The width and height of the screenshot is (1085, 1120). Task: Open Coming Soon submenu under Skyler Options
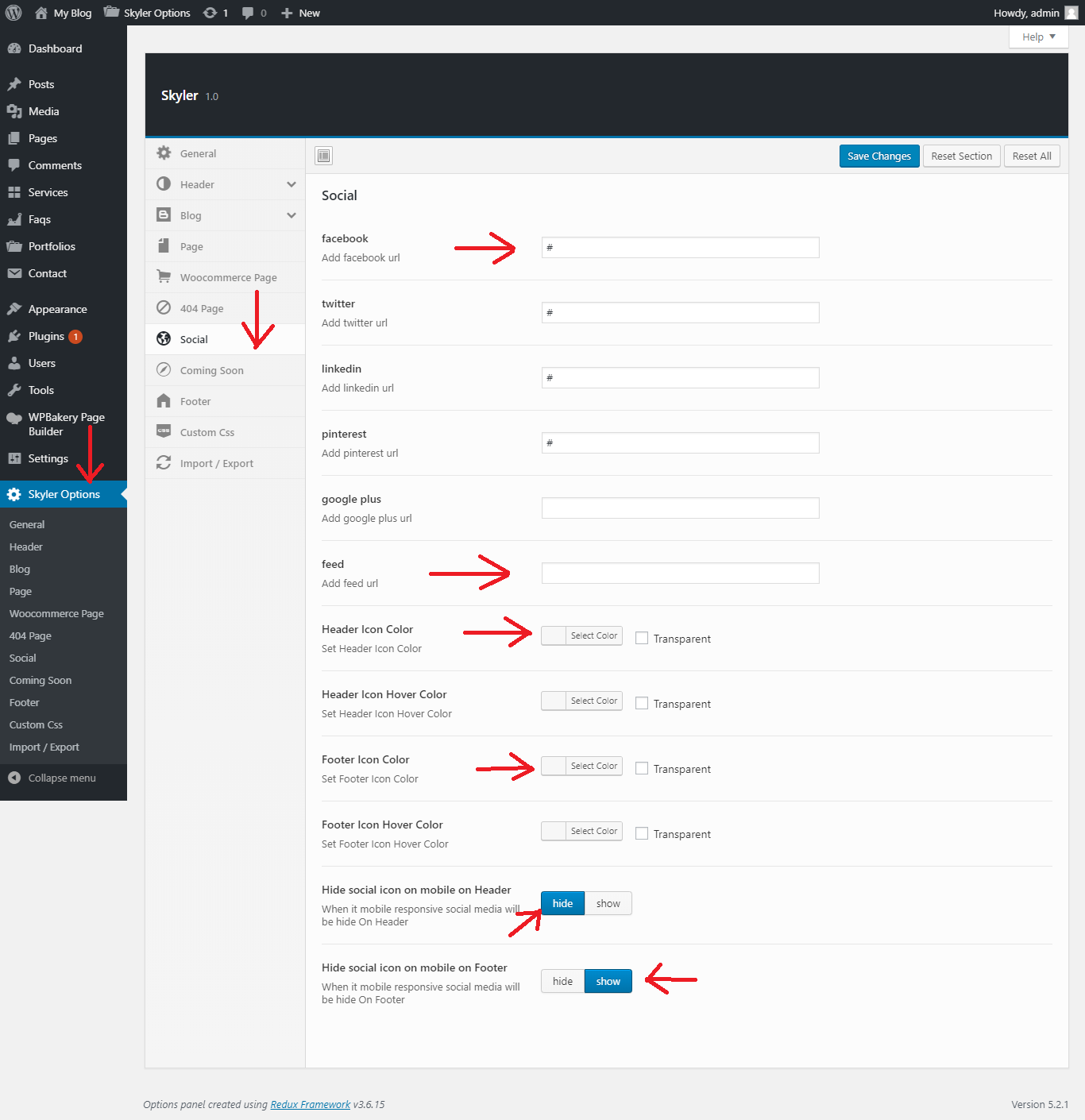[x=41, y=680]
